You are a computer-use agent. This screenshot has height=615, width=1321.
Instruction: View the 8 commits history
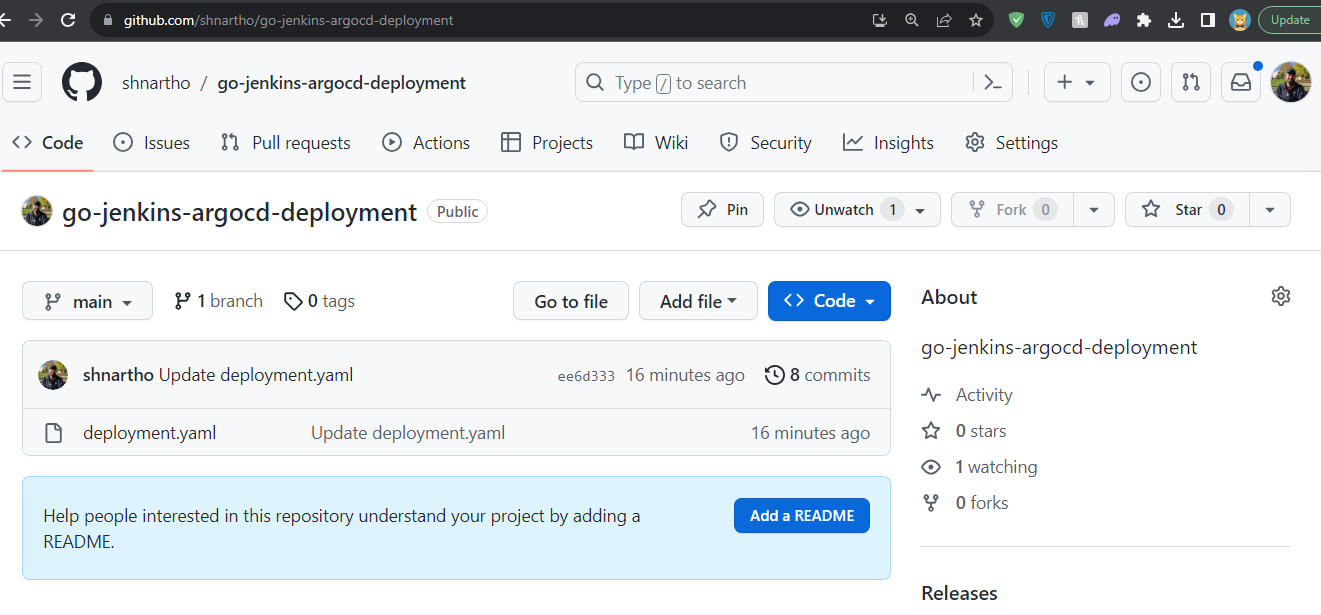pyautogui.click(x=818, y=375)
